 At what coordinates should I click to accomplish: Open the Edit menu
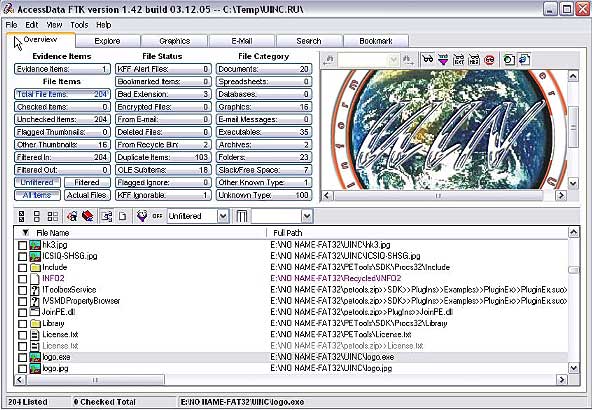click(32, 25)
